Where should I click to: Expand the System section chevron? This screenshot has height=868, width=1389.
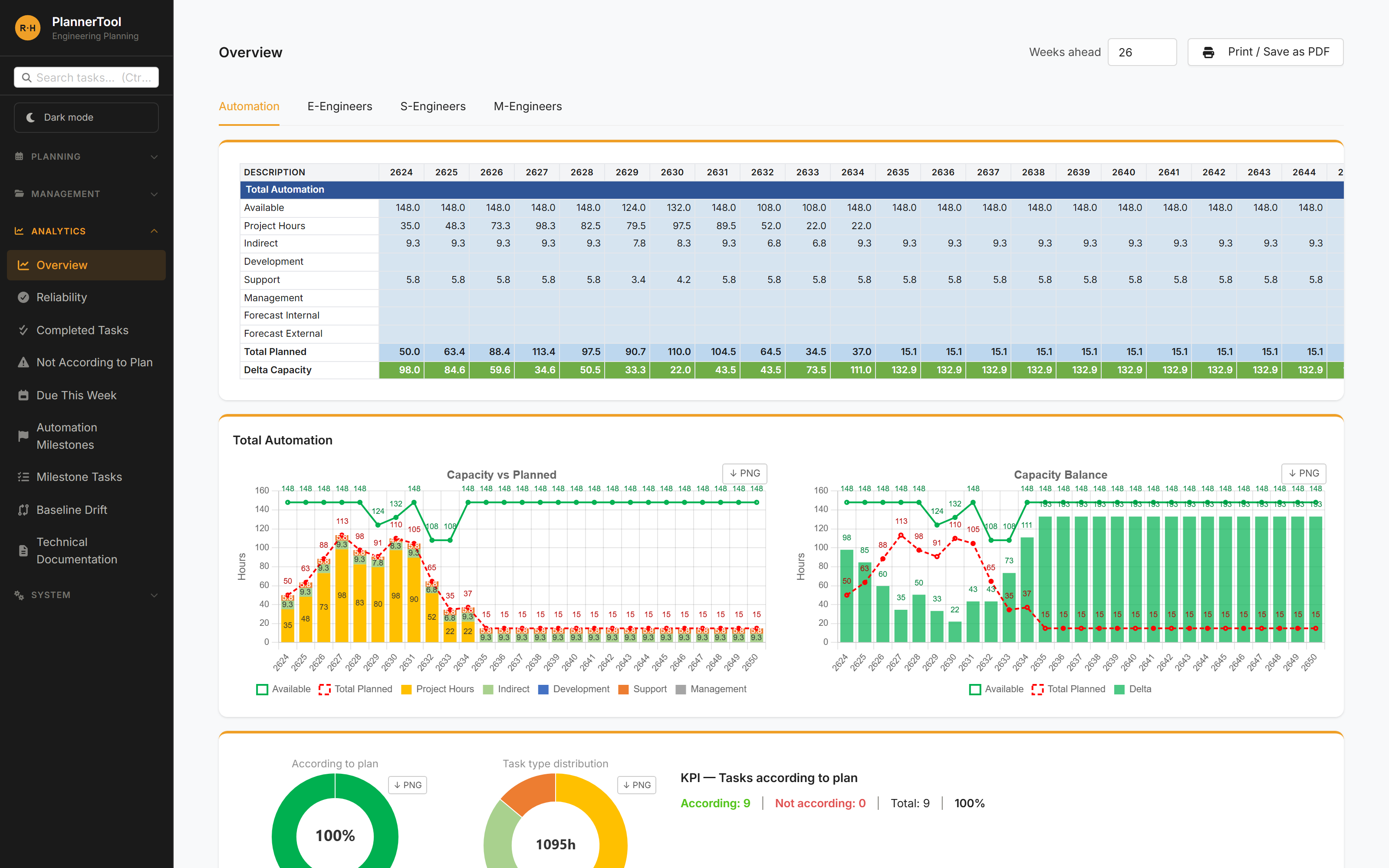coord(154,595)
